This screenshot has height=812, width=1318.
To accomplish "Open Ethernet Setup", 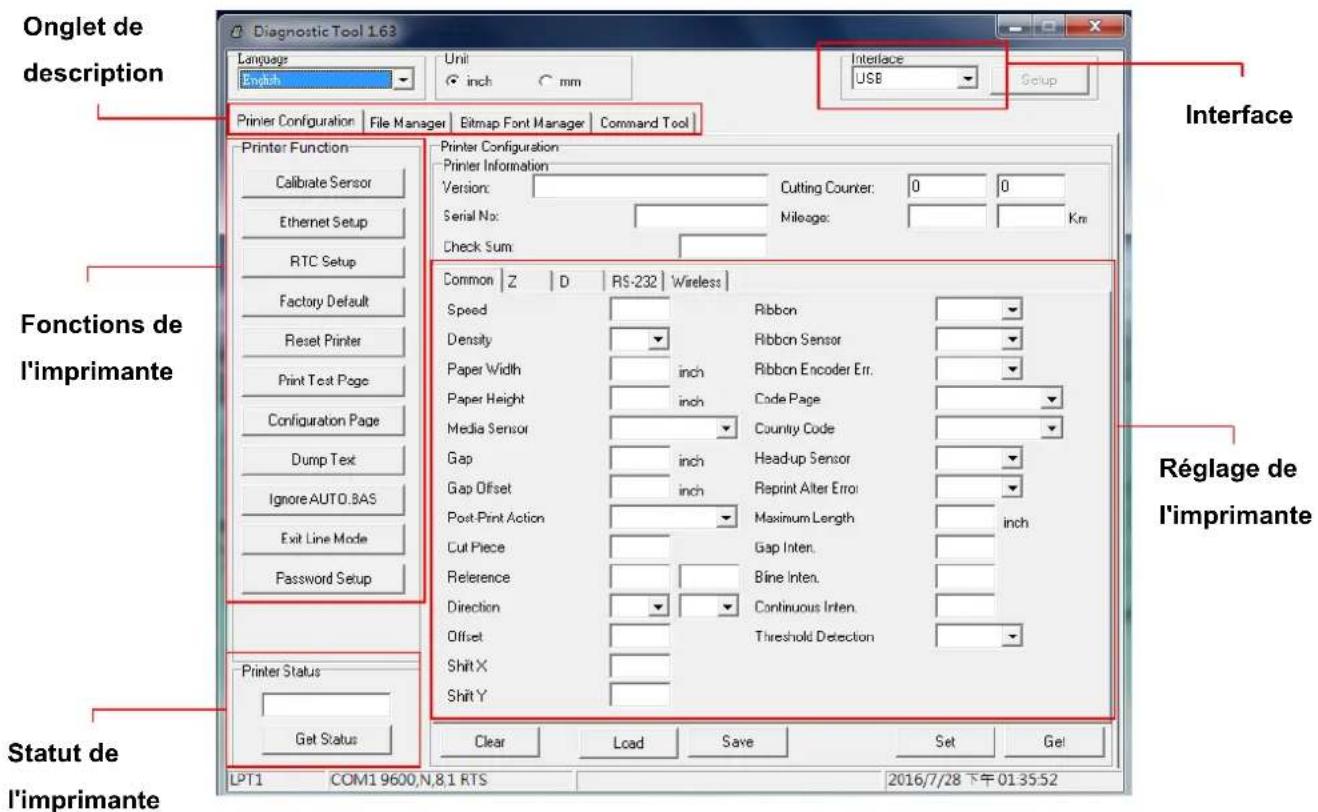I will click(322, 222).
